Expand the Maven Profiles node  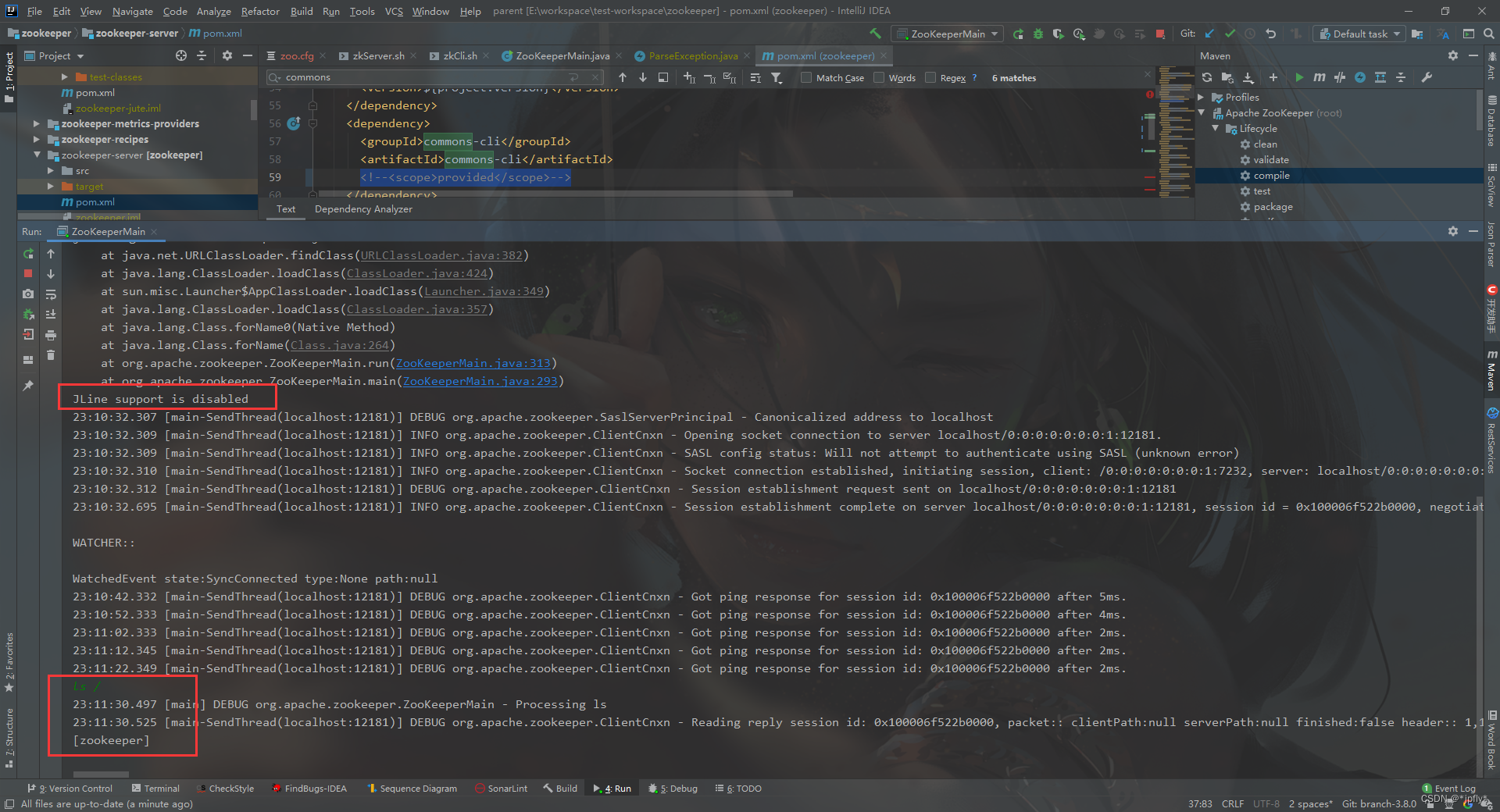(1202, 97)
